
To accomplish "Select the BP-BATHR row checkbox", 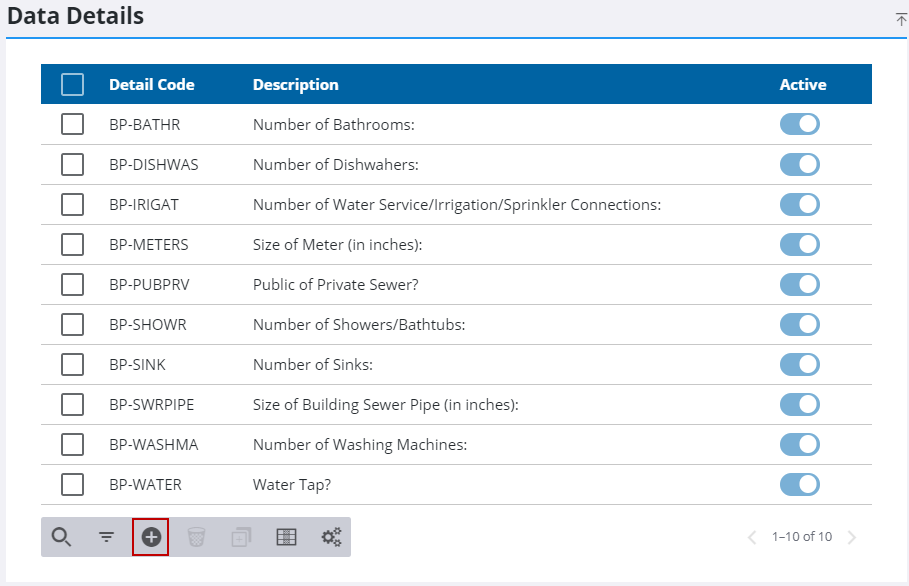I will tap(72, 124).
